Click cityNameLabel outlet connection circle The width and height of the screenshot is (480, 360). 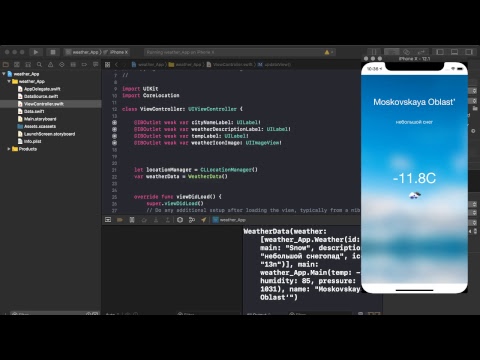pyautogui.click(x=114, y=123)
